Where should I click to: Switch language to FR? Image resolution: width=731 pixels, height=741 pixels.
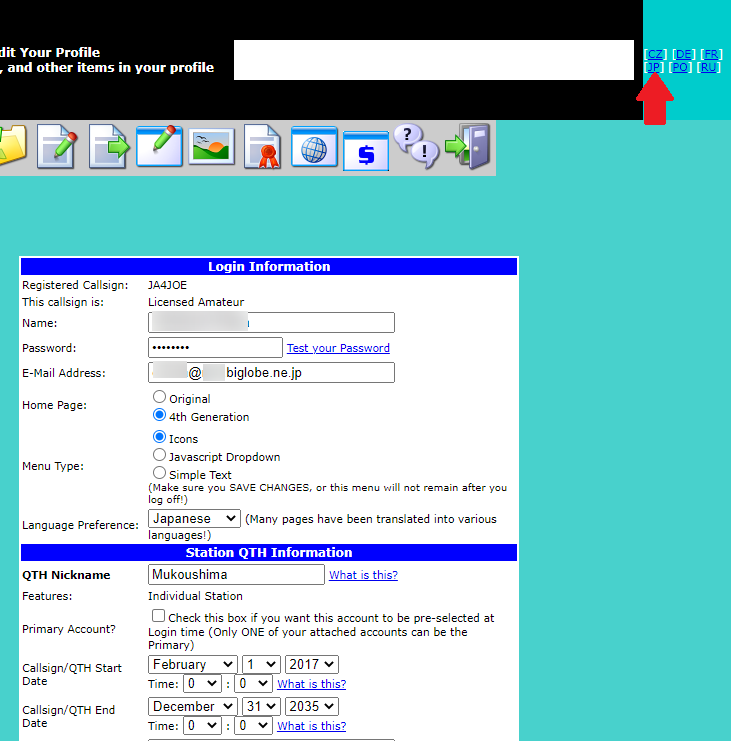(x=711, y=54)
